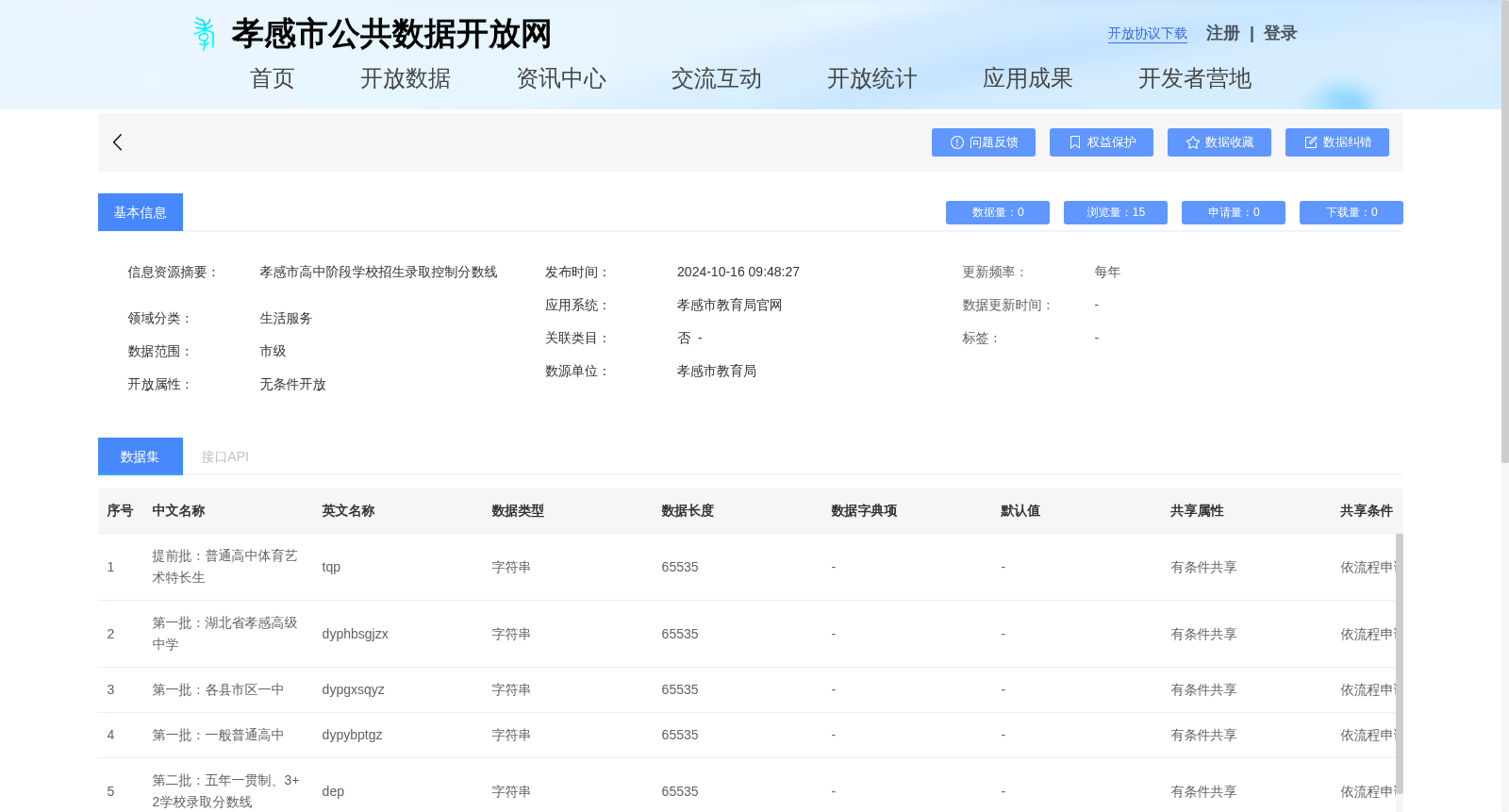Click the 数据类型 column header

pos(518,510)
